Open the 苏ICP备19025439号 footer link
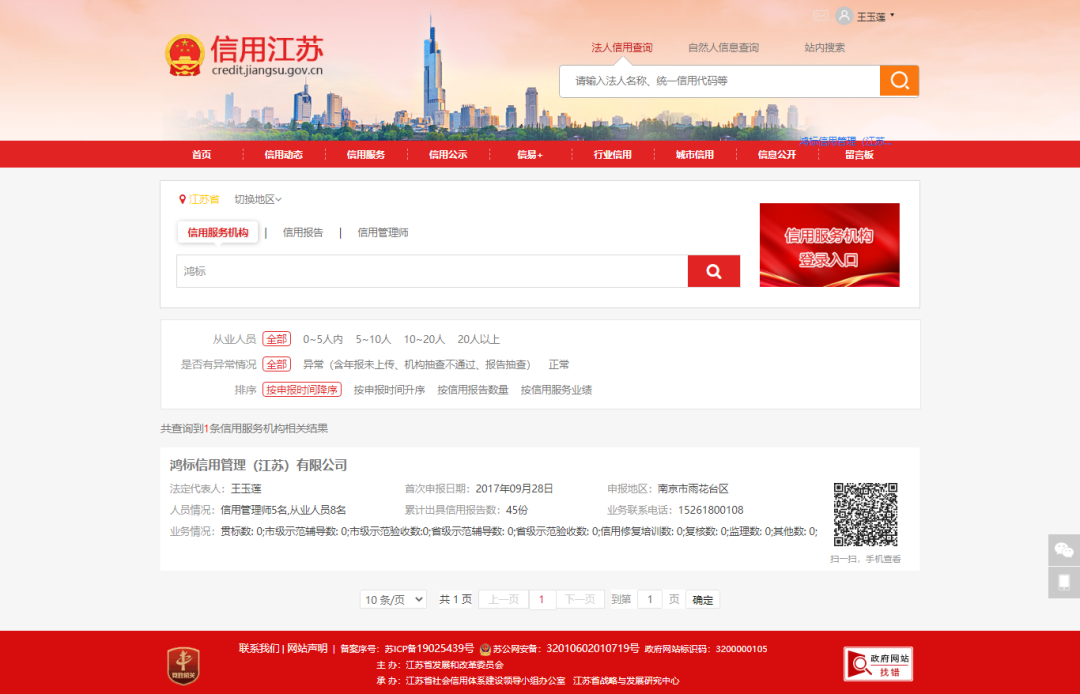 tap(429, 649)
